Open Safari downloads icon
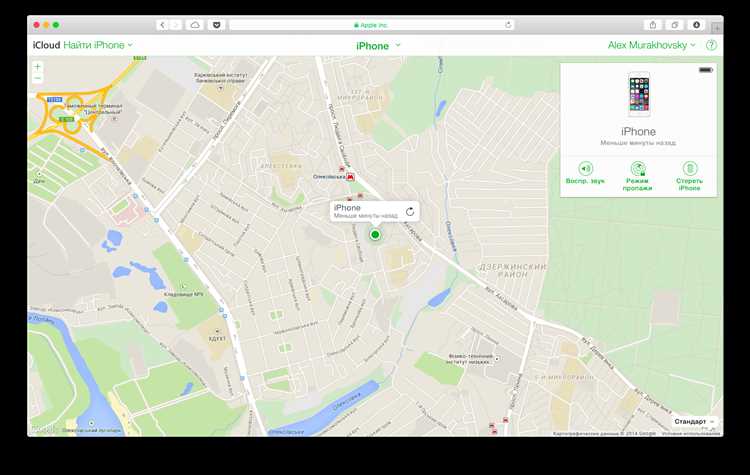Viewport: 750px width, 475px height. point(696,25)
